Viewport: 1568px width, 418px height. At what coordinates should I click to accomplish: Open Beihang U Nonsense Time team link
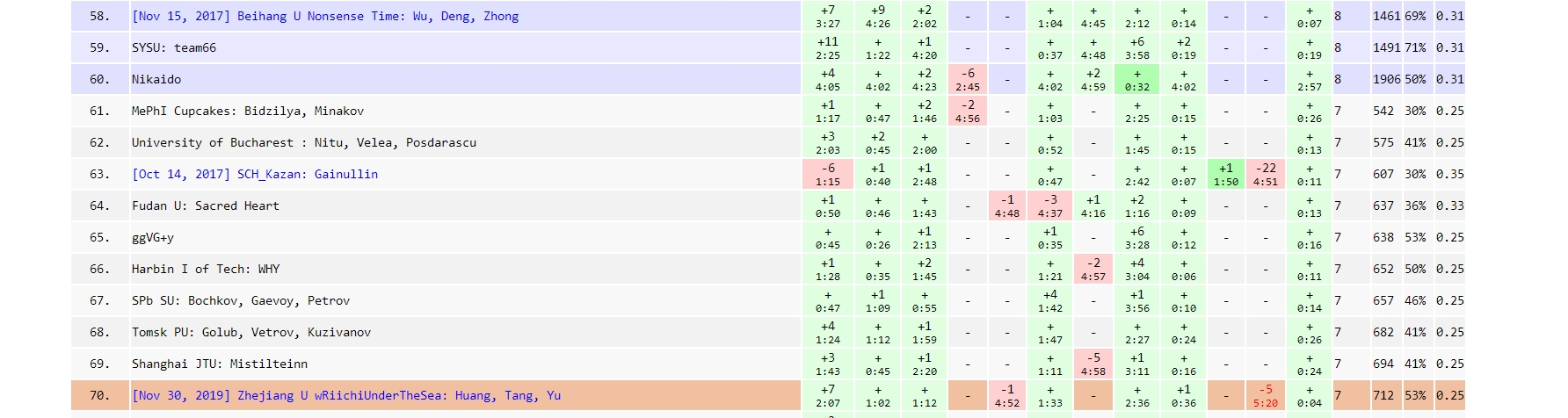pos(325,17)
